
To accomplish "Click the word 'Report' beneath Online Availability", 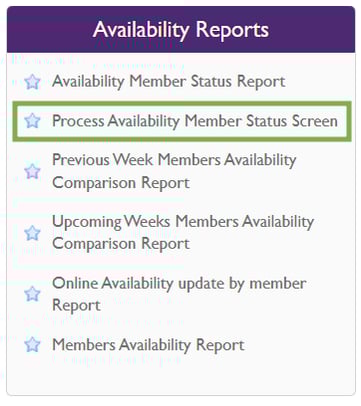I will tap(76, 305).
